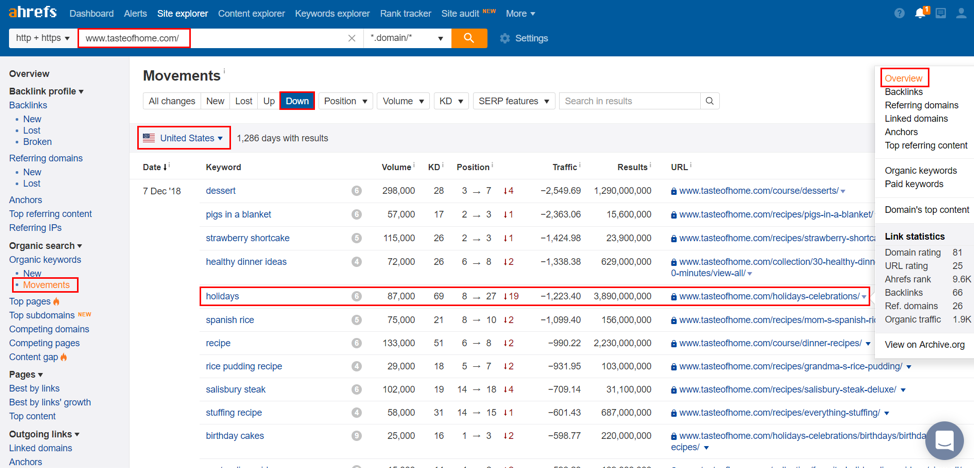This screenshot has width=974, height=468.
Task: Open the holidays keyword link
Action: pos(222,296)
